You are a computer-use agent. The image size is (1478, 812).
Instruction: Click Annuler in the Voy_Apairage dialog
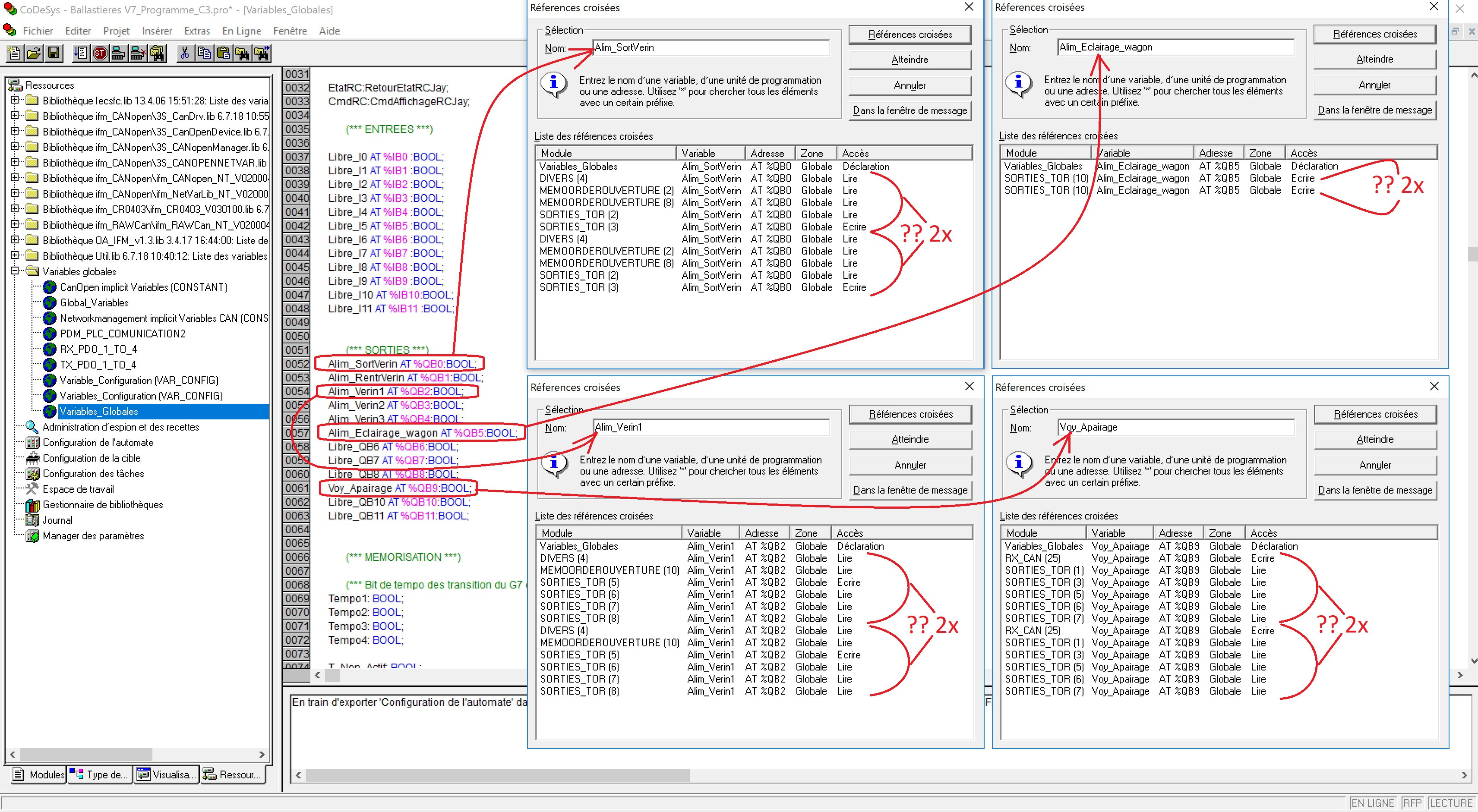(x=1375, y=465)
